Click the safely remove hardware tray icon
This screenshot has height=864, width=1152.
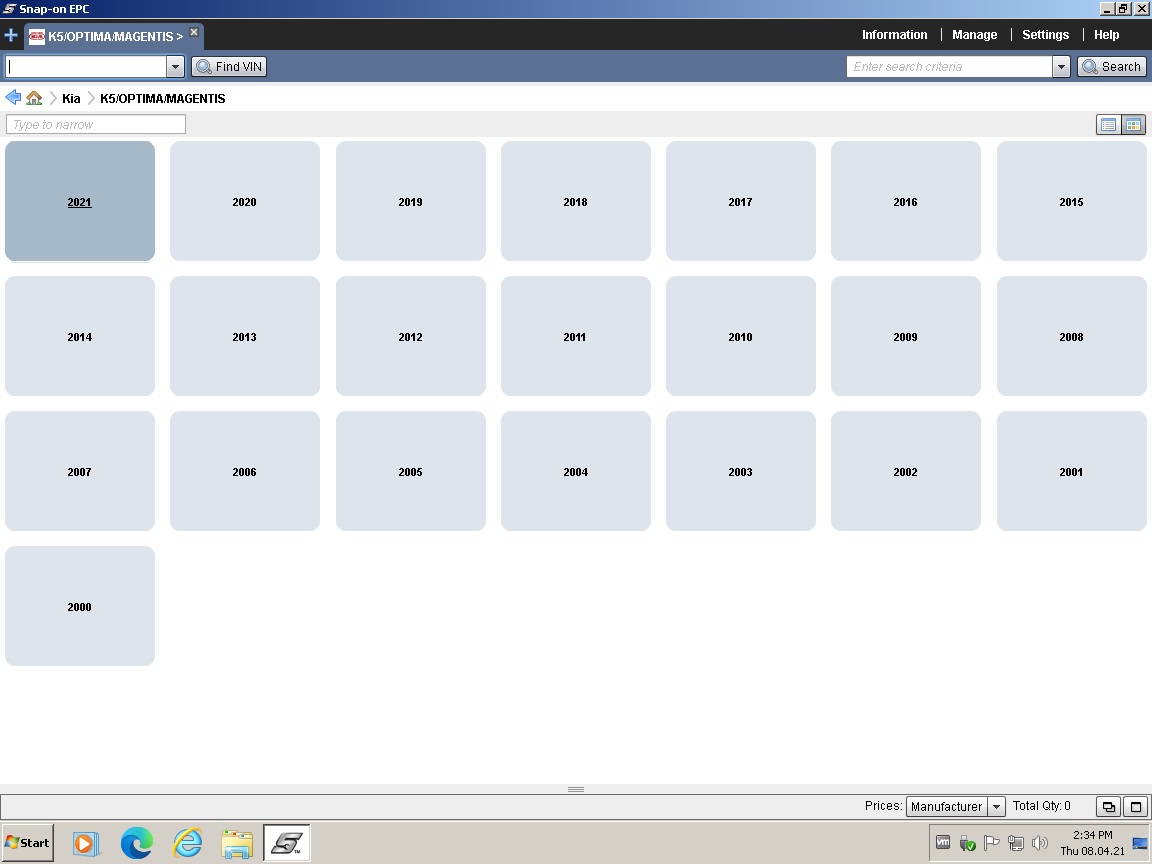pyautogui.click(x=968, y=843)
